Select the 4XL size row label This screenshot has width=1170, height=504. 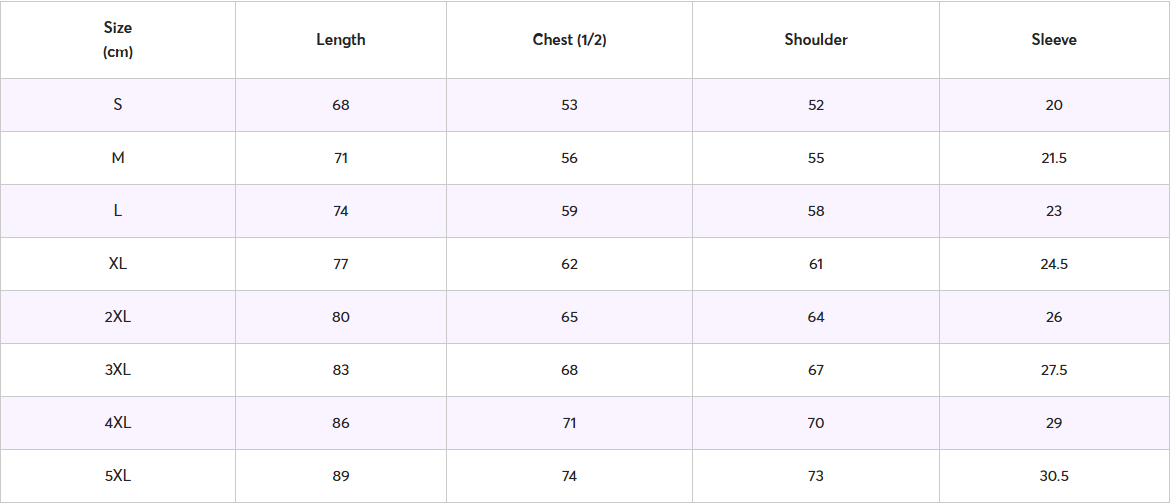coord(118,423)
